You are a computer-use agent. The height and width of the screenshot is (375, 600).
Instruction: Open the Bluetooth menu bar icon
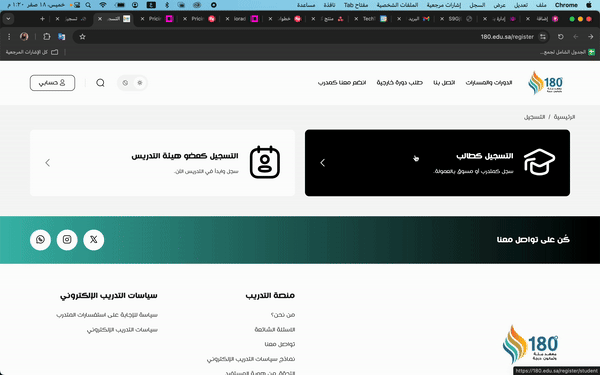[x=167, y=5]
